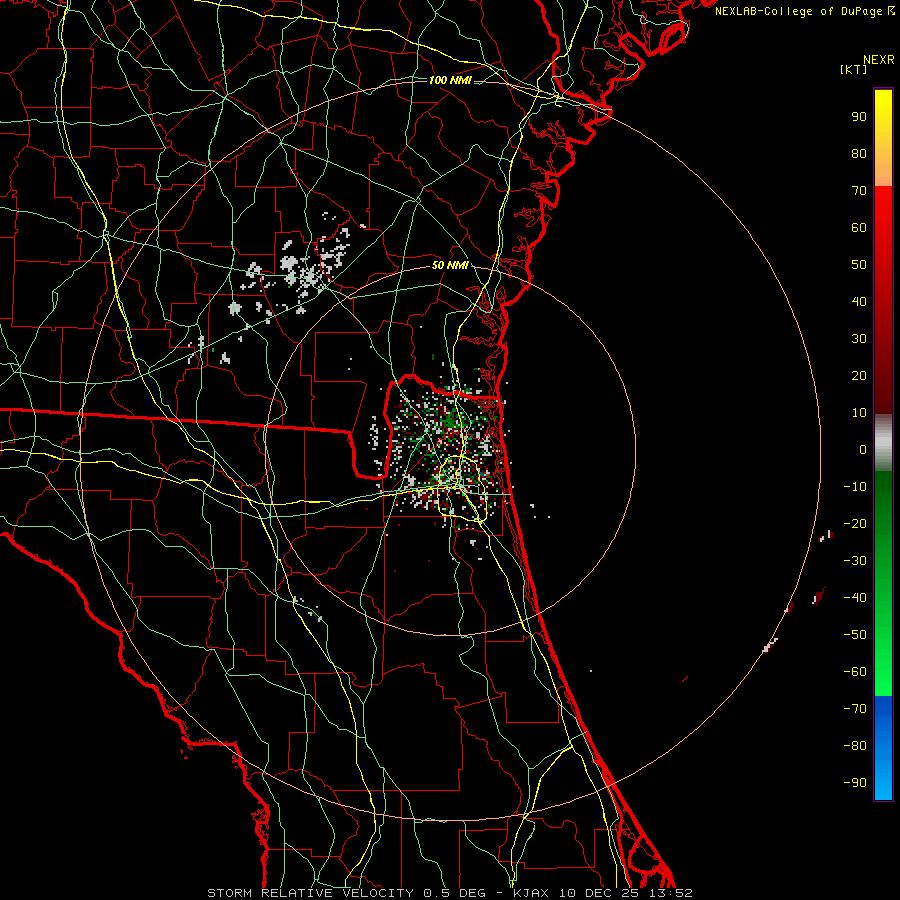Screen dimensions: 900x900
Task: Click the [KT] units label
Action: click(x=854, y=69)
